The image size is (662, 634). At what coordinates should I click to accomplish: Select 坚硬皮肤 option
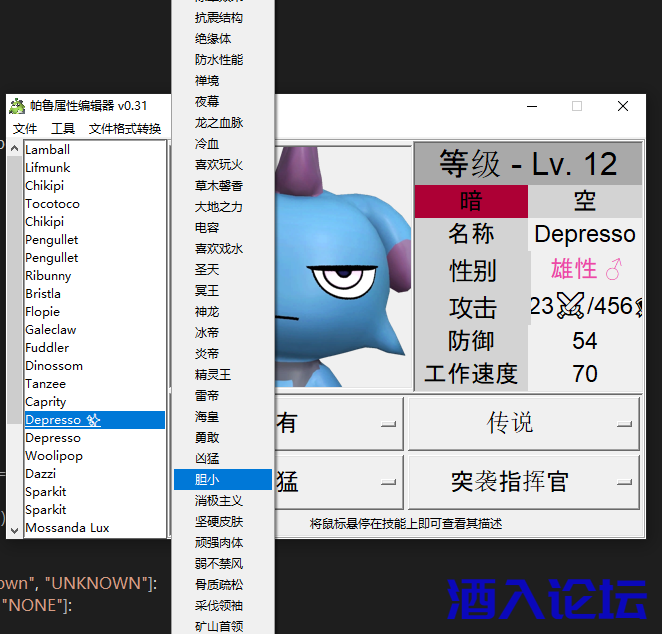223,522
